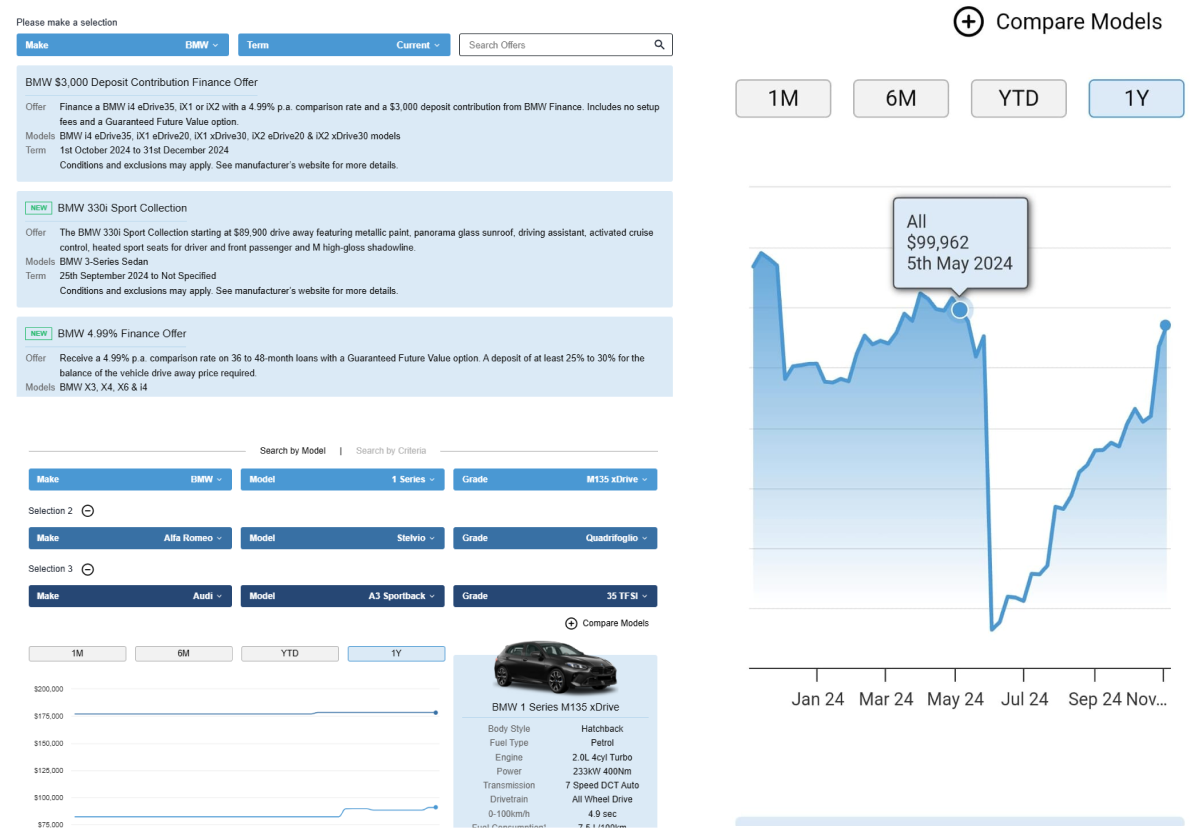Remove Selection 2 with its minus icon

[88, 511]
